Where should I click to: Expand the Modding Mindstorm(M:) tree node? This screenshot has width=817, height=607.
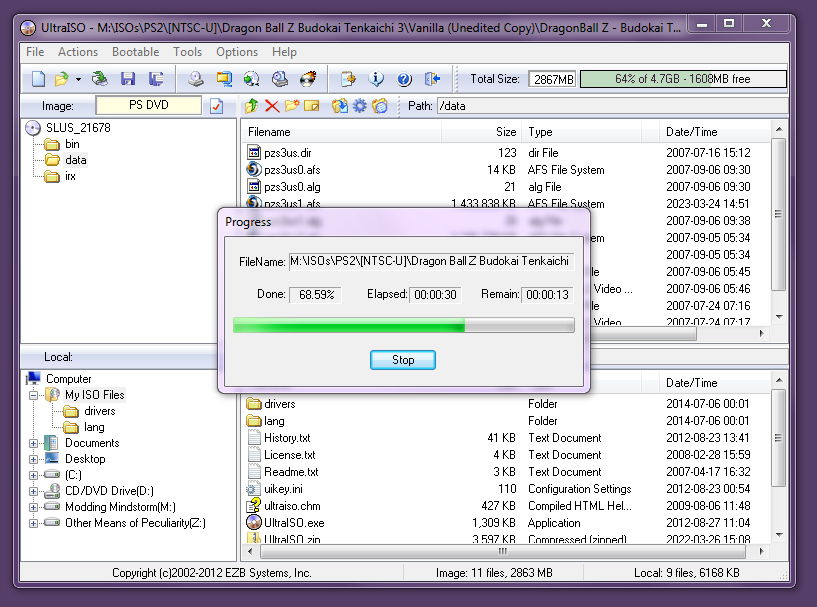coord(33,507)
